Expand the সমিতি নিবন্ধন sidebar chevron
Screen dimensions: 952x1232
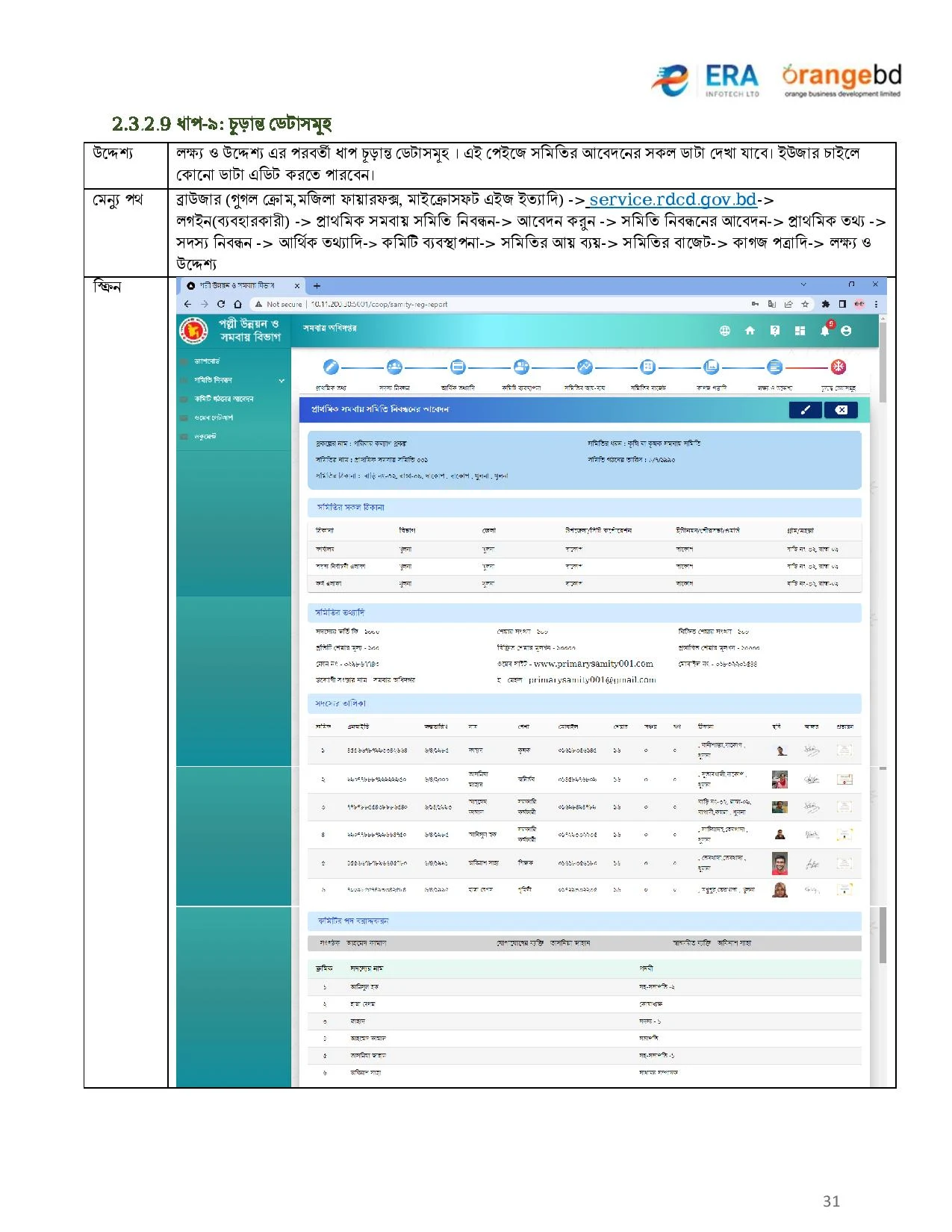pos(281,381)
